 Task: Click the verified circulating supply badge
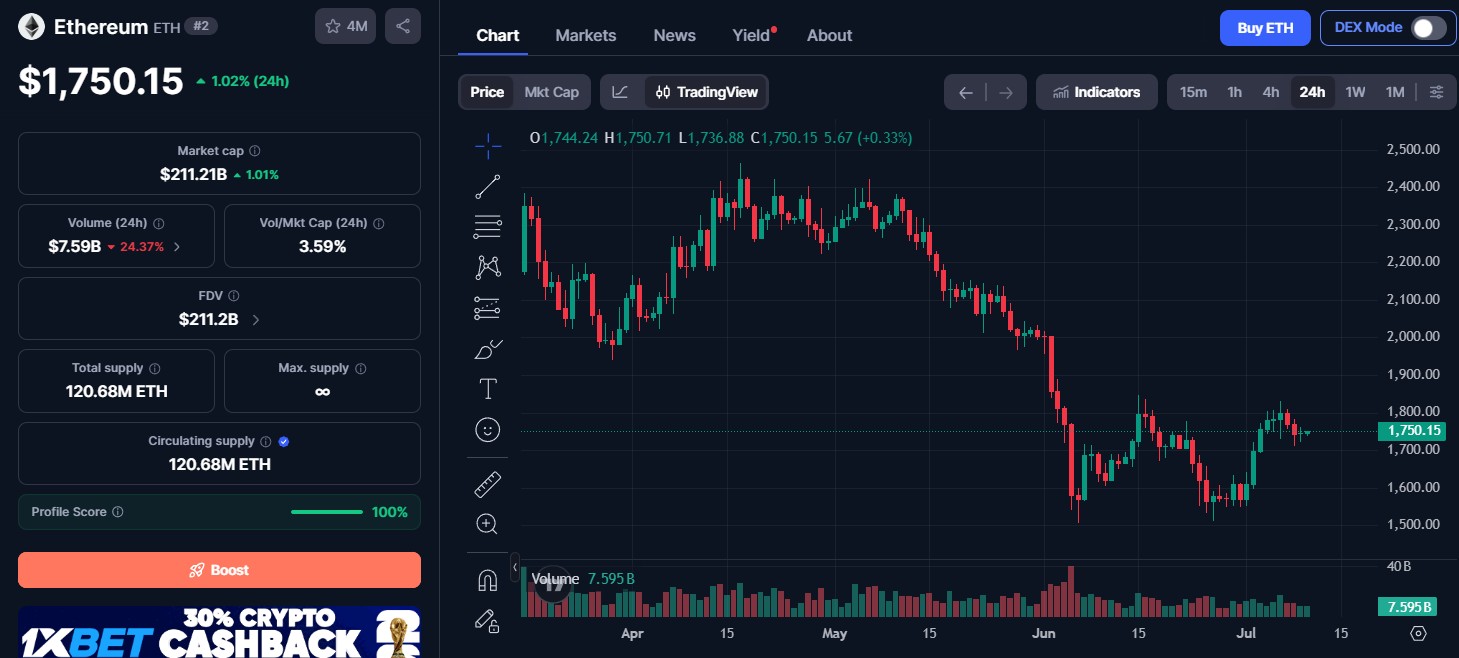[x=284, y=441]
